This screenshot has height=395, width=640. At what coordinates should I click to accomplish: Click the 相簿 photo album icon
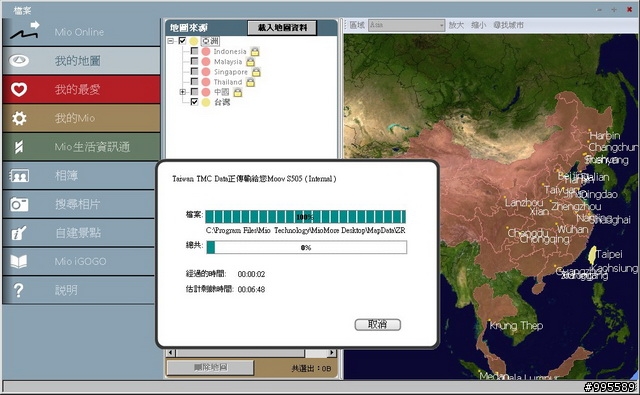19,176
